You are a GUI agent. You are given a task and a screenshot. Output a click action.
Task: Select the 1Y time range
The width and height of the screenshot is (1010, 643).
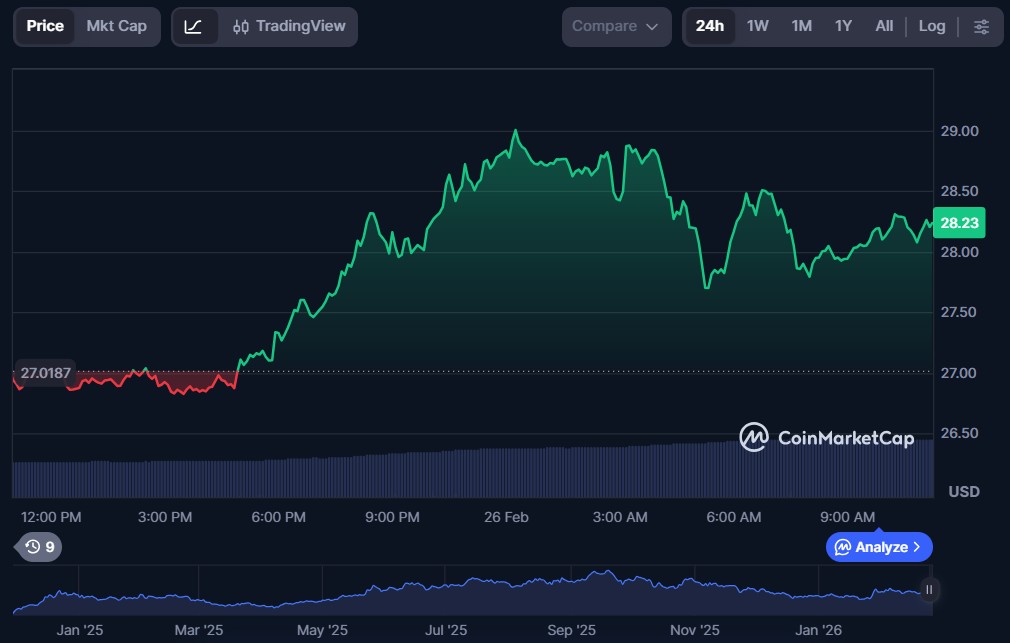843,27
